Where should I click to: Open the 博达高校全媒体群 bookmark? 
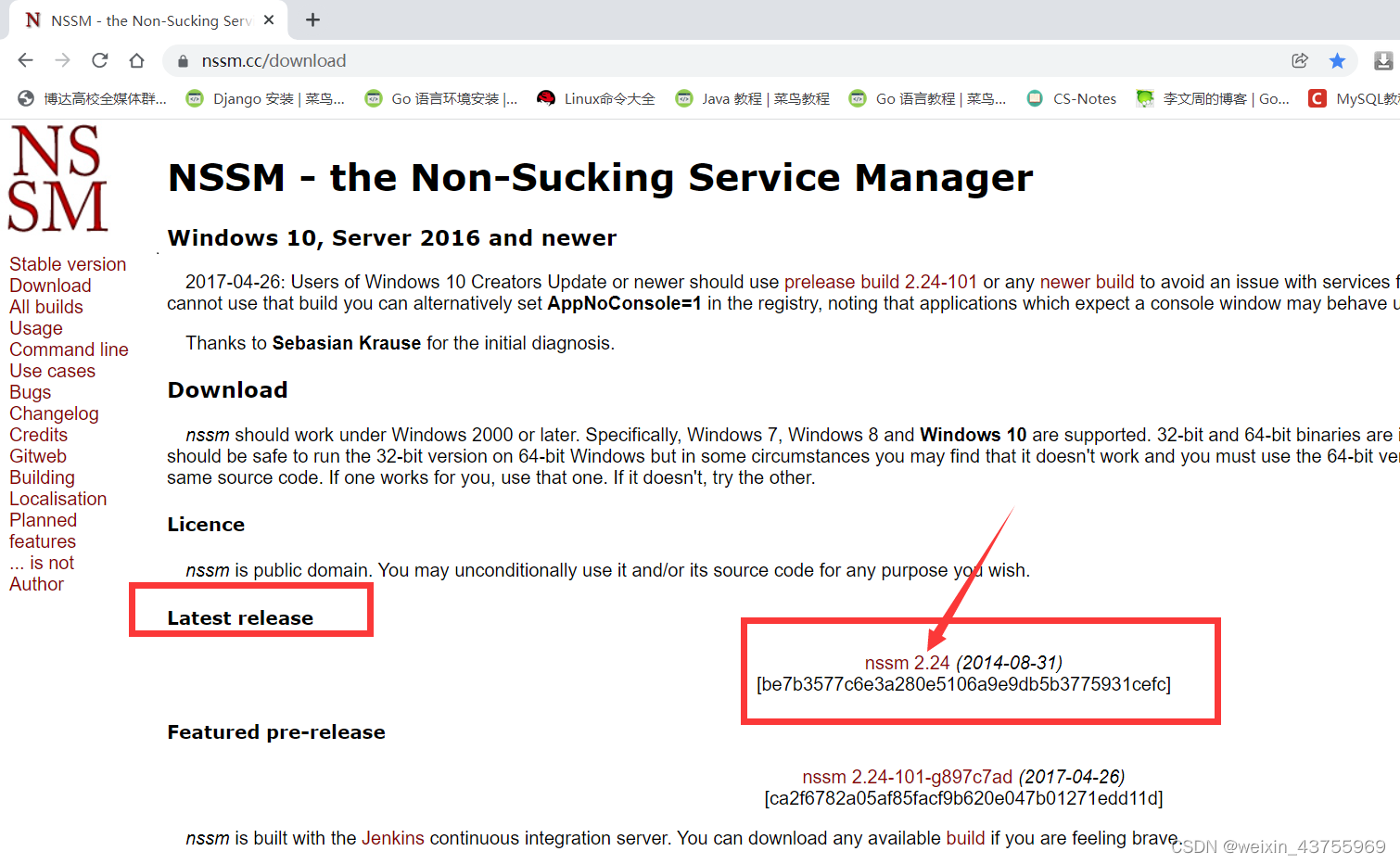coord(93,98)
